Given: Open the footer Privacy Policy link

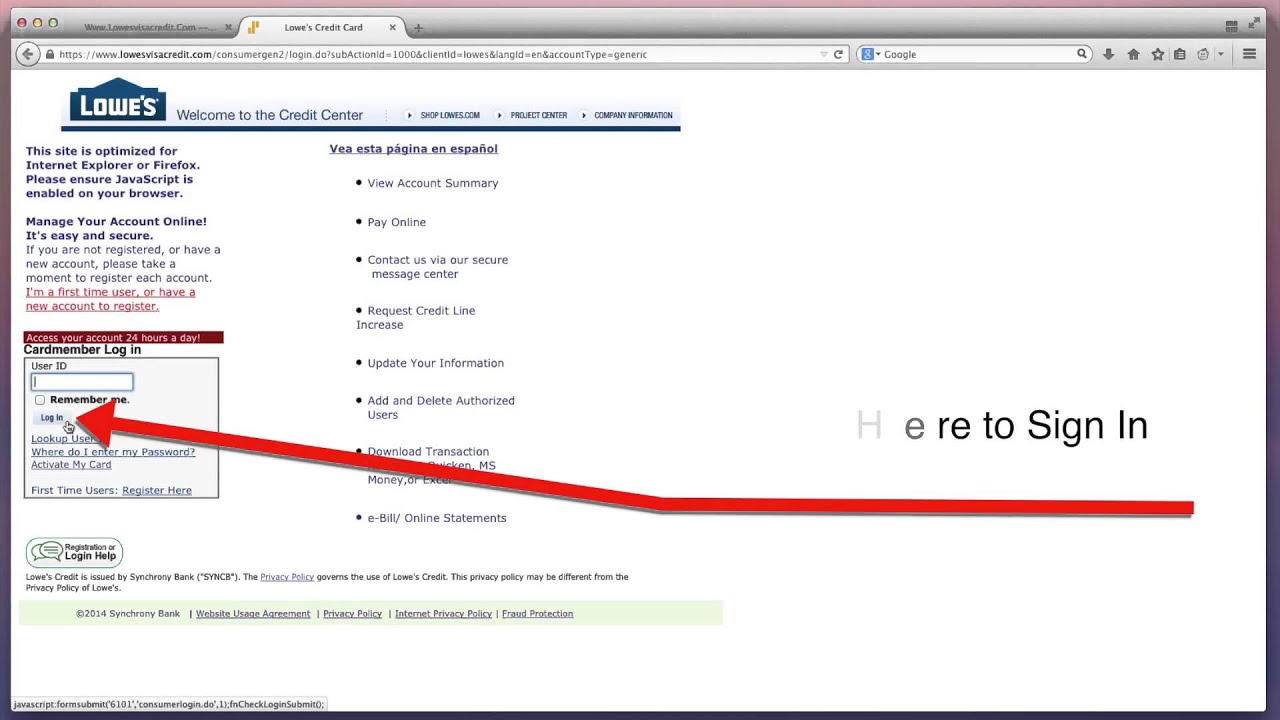Looking at the screenshot, I should [352, 614].
